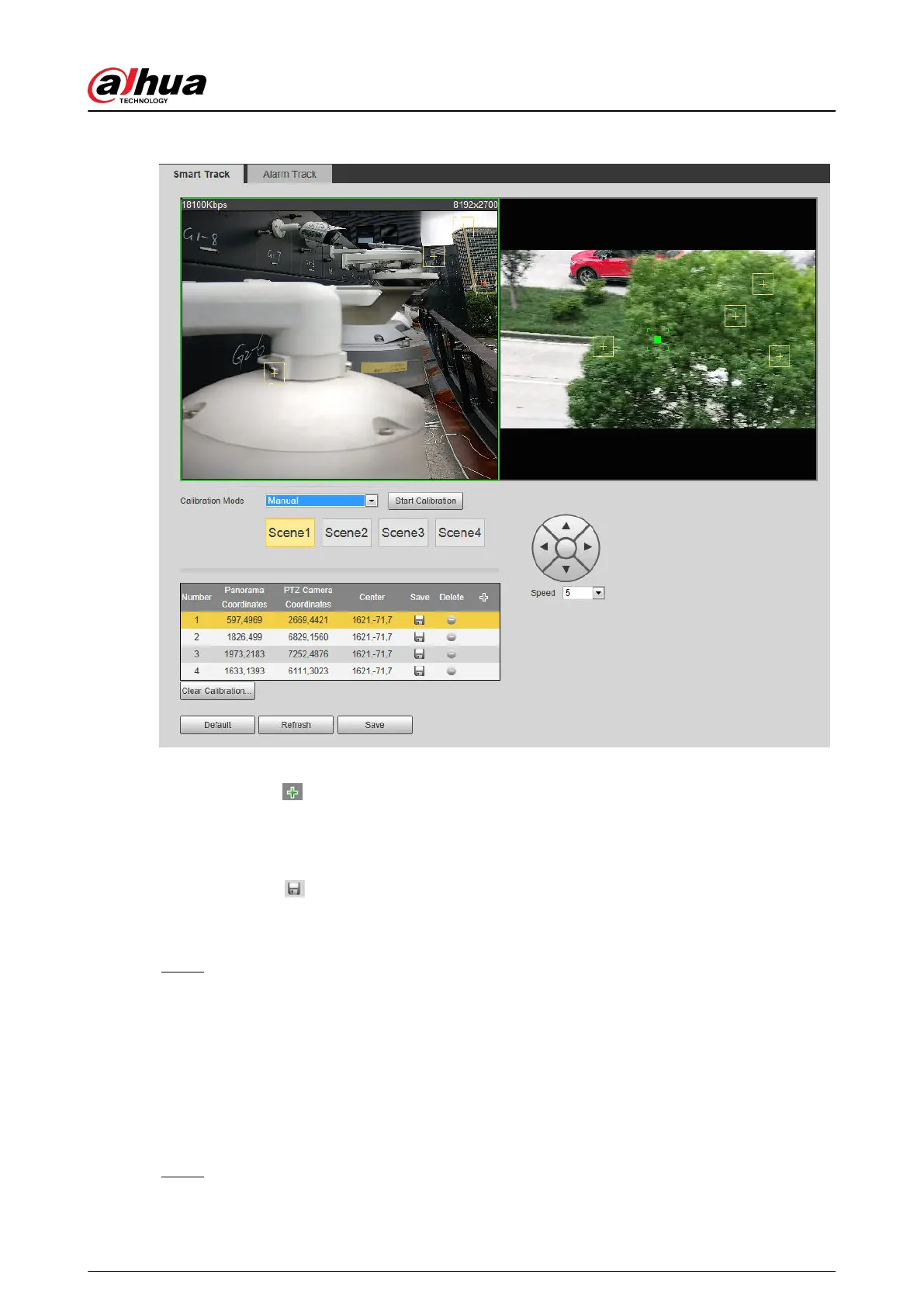Screen dimensions: 924x1307
Task: Delete calibration row 1 with its minus icon
Action: pyautogui.click(x=452, y=620)
